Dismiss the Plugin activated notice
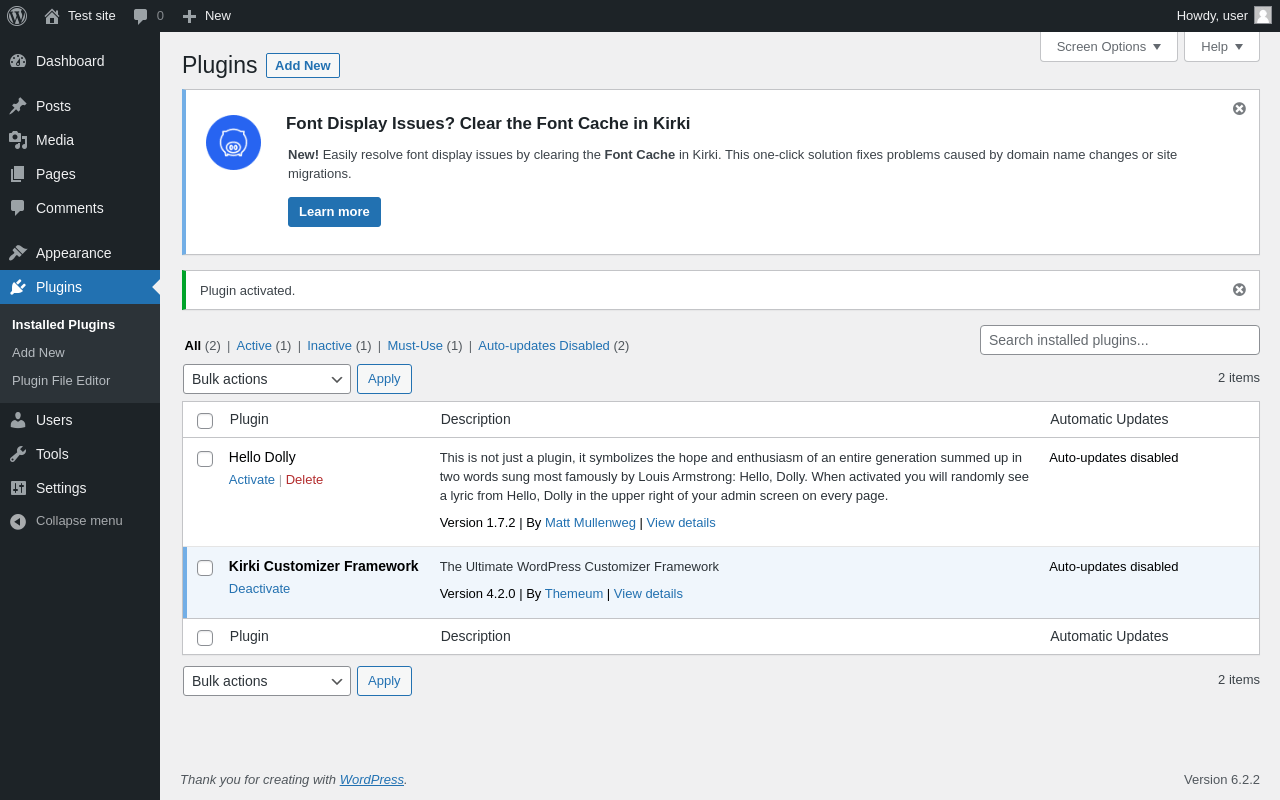 tap(1239, 289)
